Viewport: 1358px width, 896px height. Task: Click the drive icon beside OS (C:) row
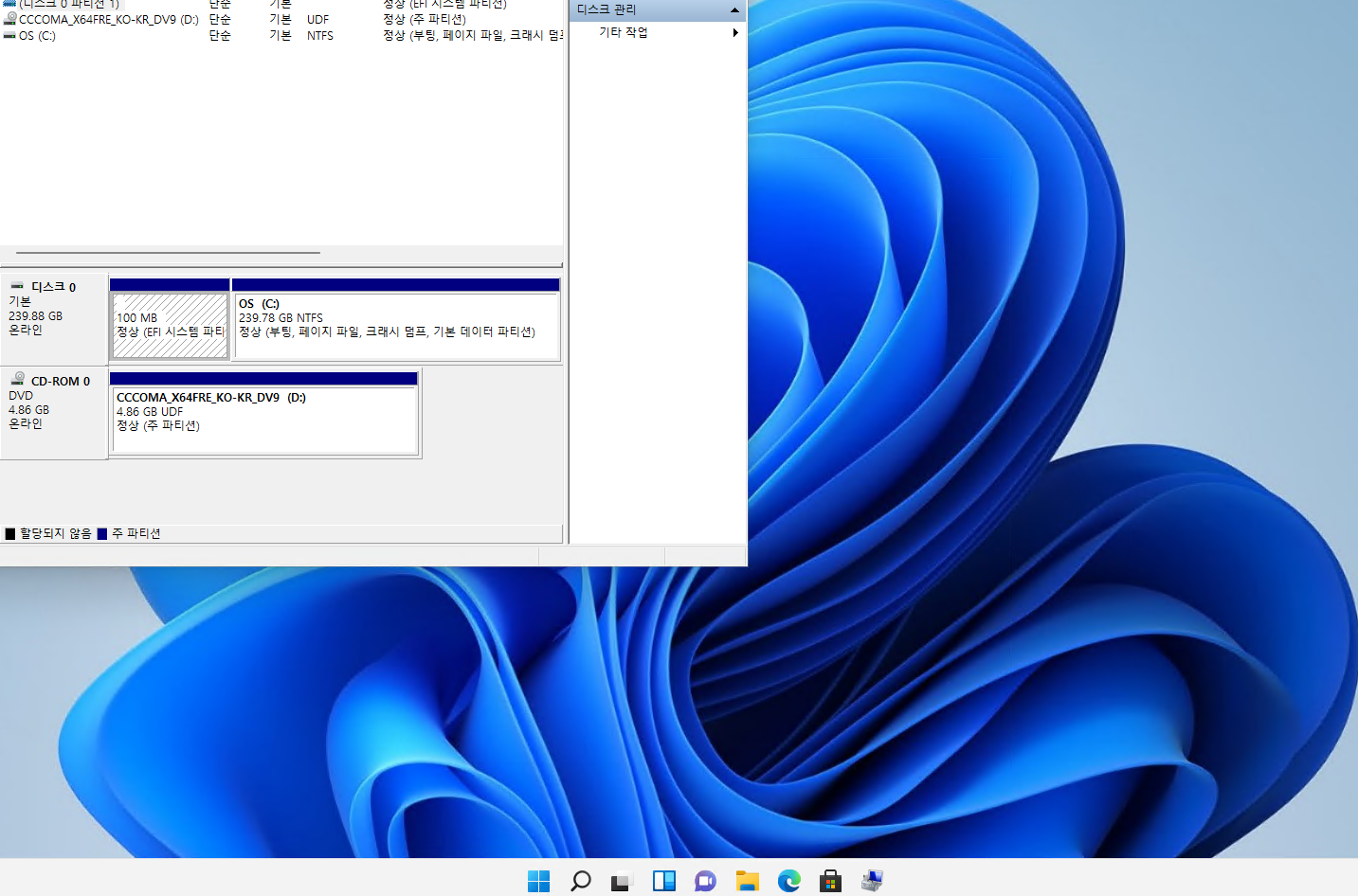coord(9,35)
